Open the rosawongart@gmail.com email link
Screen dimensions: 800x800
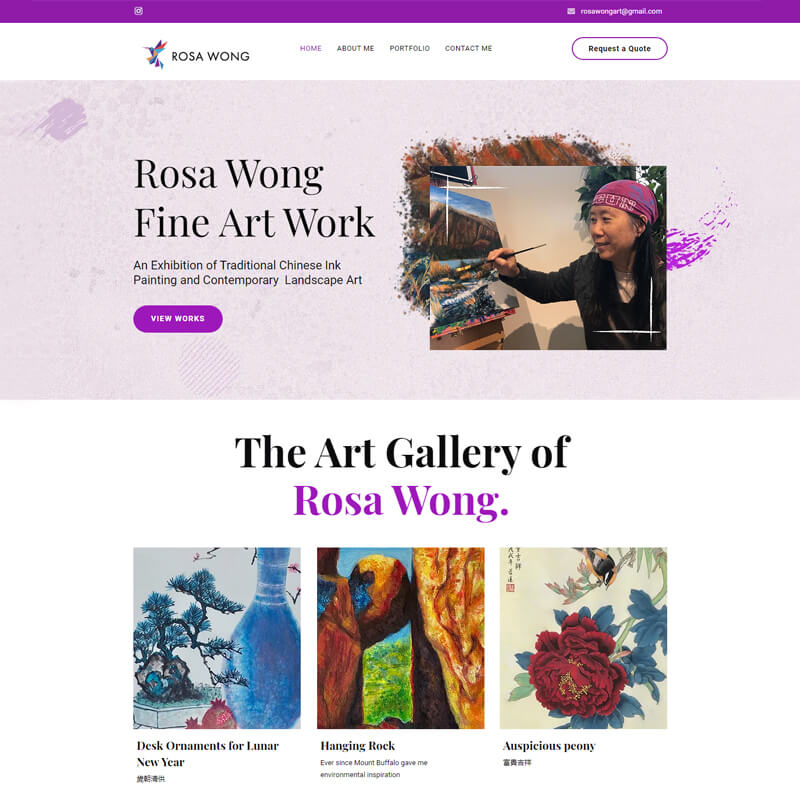pos(621,11)
